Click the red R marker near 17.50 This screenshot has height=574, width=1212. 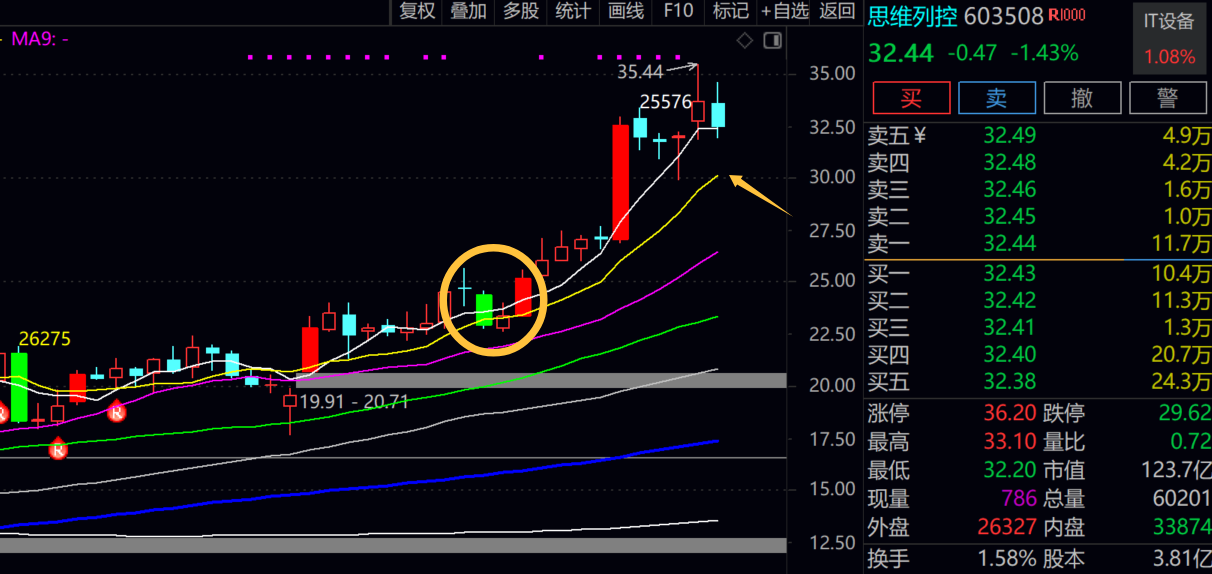tap(58, 450)
